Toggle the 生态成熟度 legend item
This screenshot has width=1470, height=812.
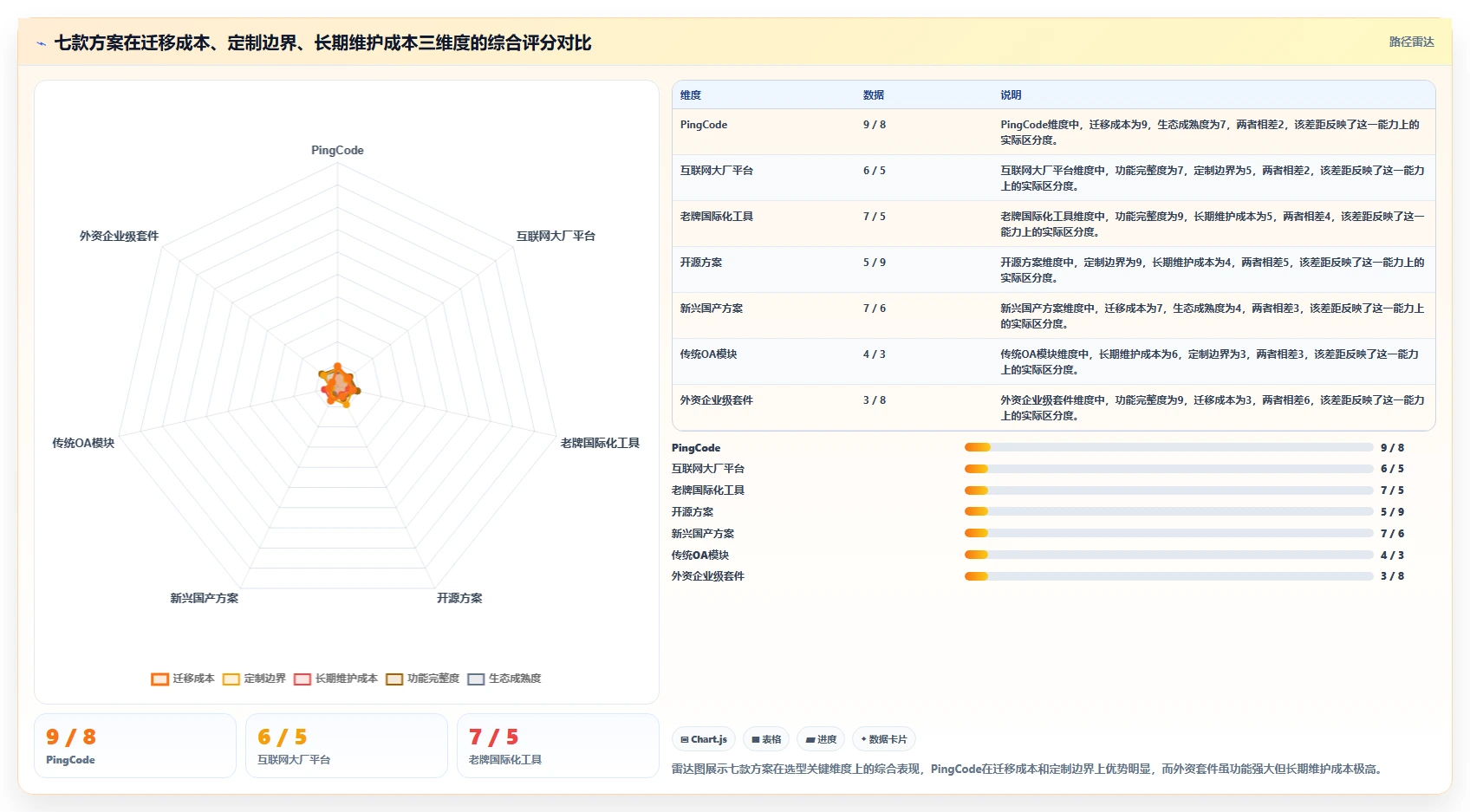[x=504, y=679]
